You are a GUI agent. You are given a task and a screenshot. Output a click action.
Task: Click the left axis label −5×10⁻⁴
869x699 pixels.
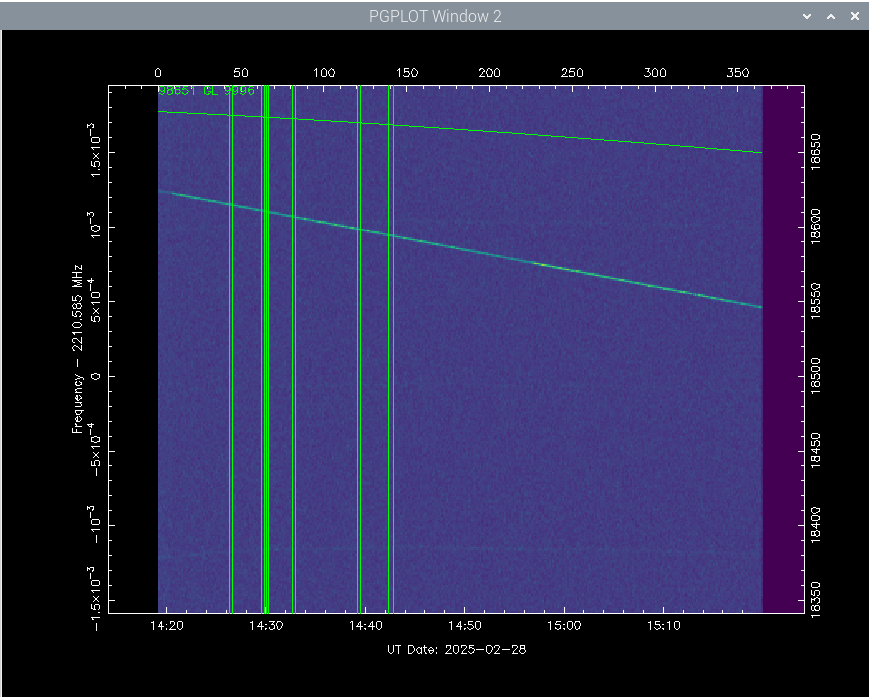(94, 449)
